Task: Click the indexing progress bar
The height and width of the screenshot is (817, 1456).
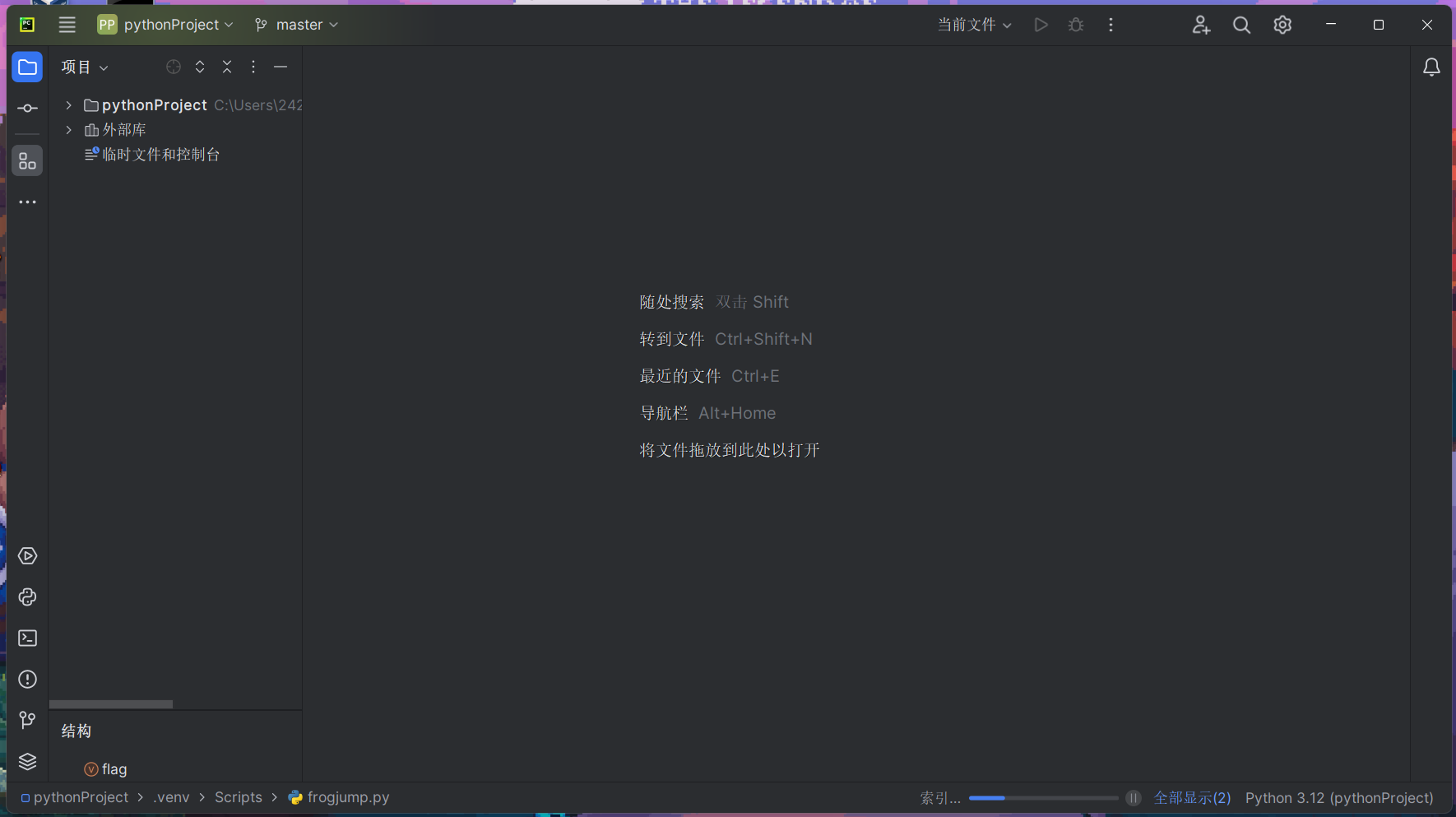Action: pos(1043,798)
